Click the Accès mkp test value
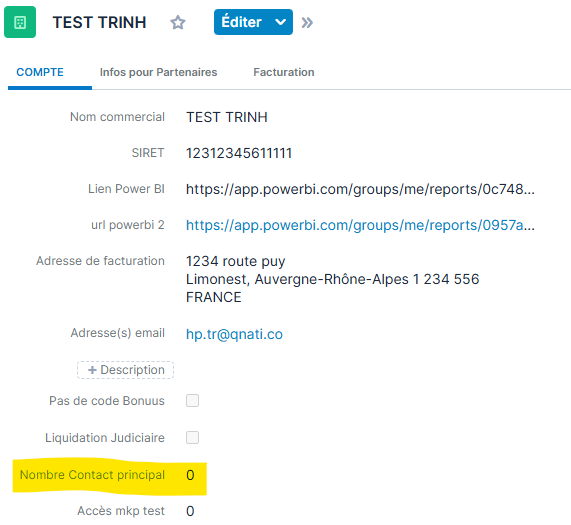 [x=190, y=511]
